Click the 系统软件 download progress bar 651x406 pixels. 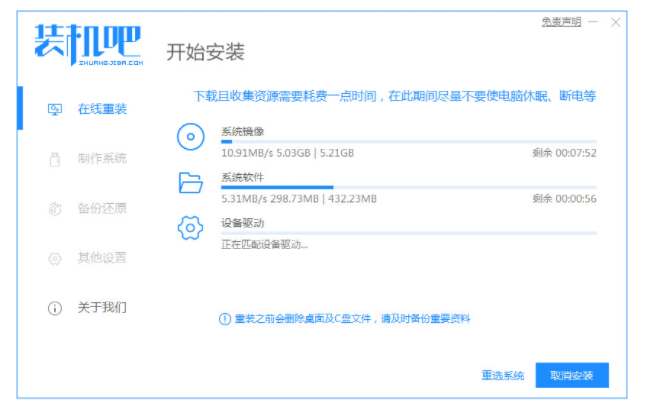[x=409, y=188]
